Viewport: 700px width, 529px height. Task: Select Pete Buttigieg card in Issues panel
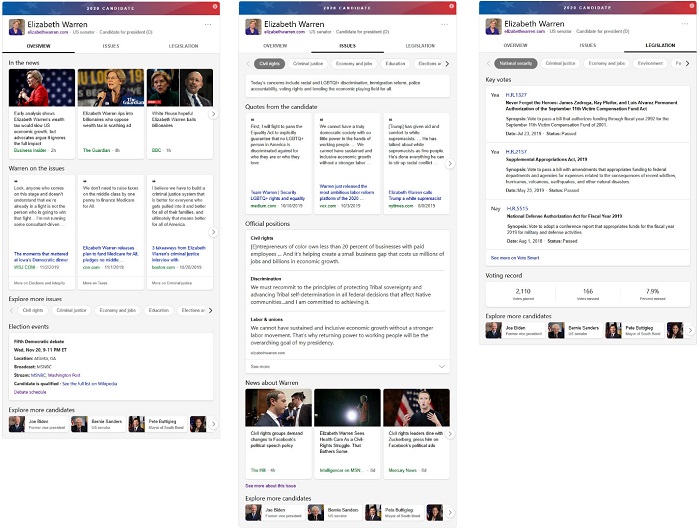coord(394,512)
